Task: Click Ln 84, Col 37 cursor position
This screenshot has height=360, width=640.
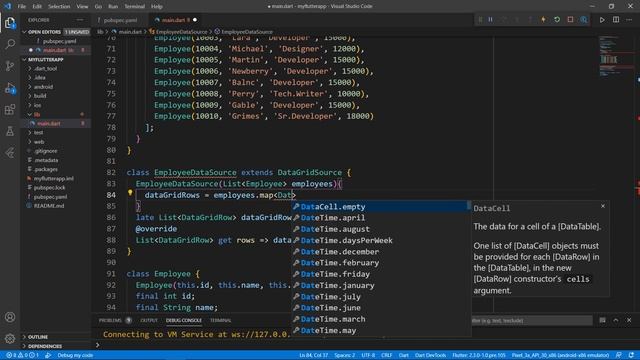Action: tap(313, 355)
